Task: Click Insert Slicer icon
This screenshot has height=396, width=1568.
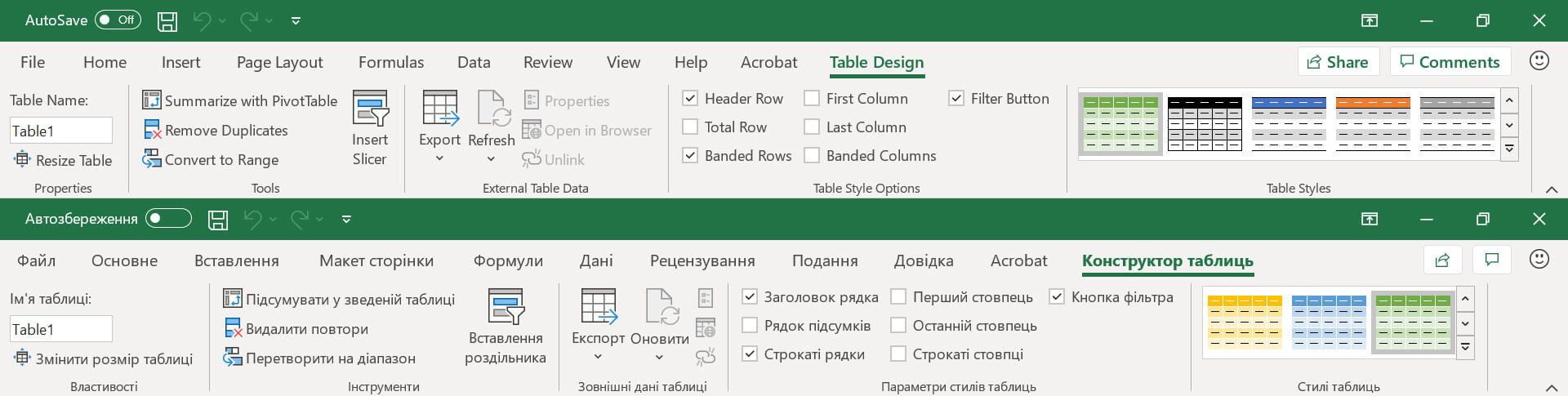Action: [370, 109]
